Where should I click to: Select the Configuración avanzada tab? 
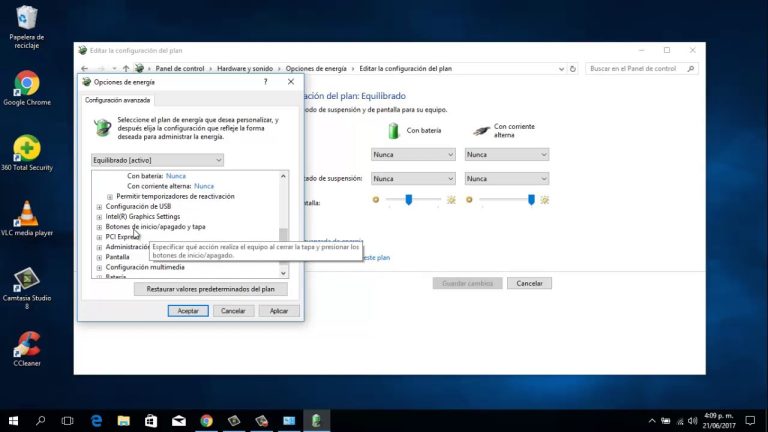[x=118, y=100]
